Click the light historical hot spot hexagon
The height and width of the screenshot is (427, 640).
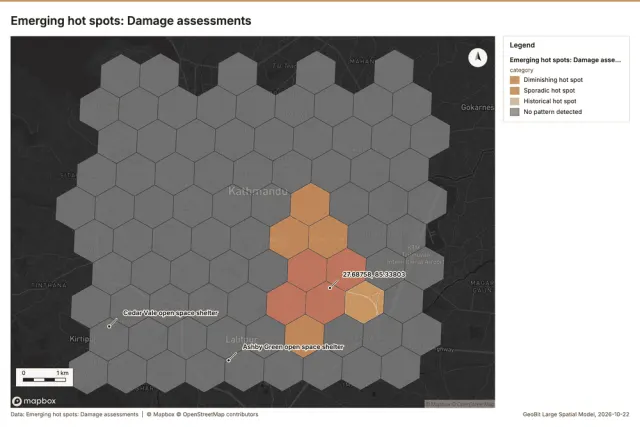coord(364,302)
